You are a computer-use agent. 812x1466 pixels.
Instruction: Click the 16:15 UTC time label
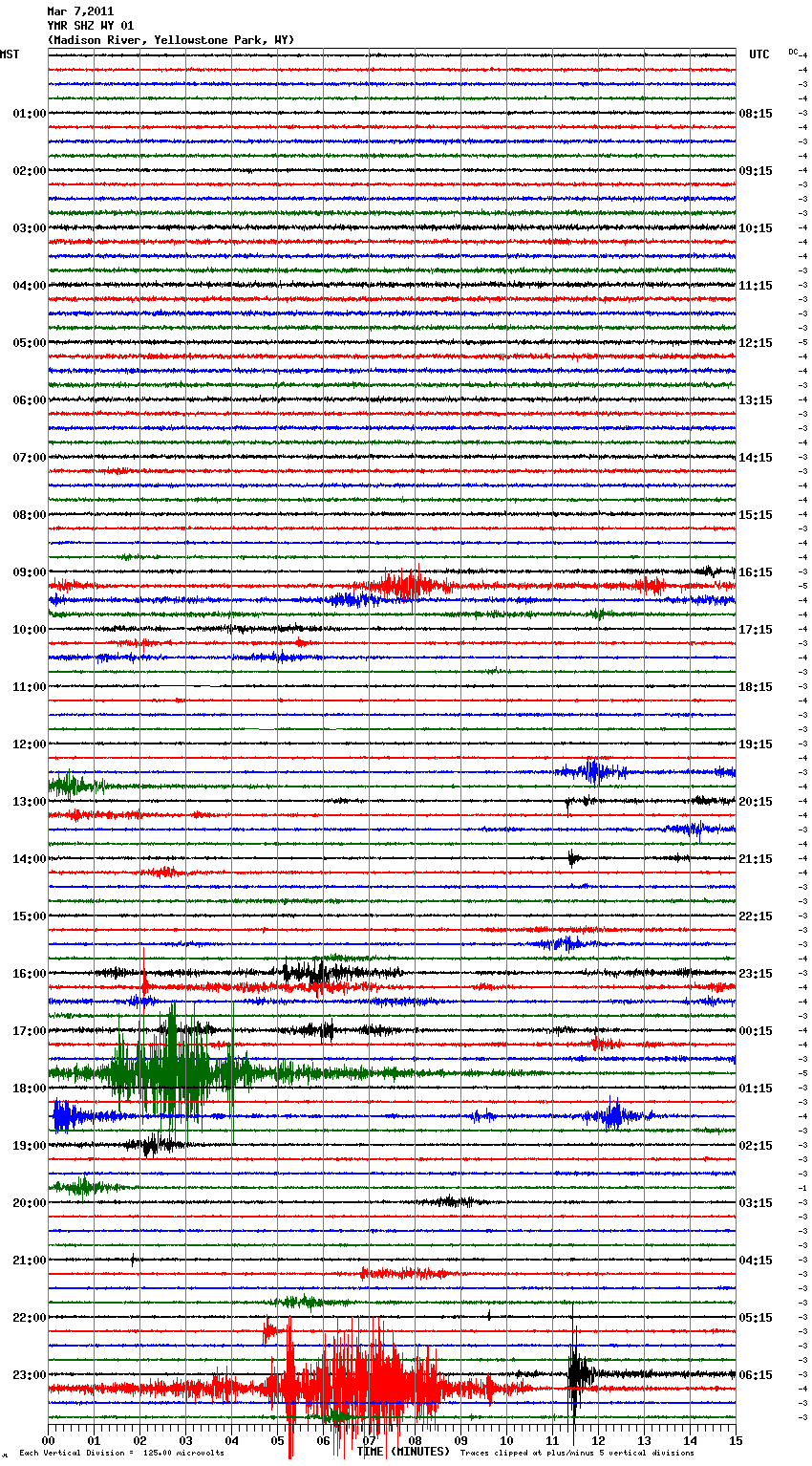click(756, 572)
